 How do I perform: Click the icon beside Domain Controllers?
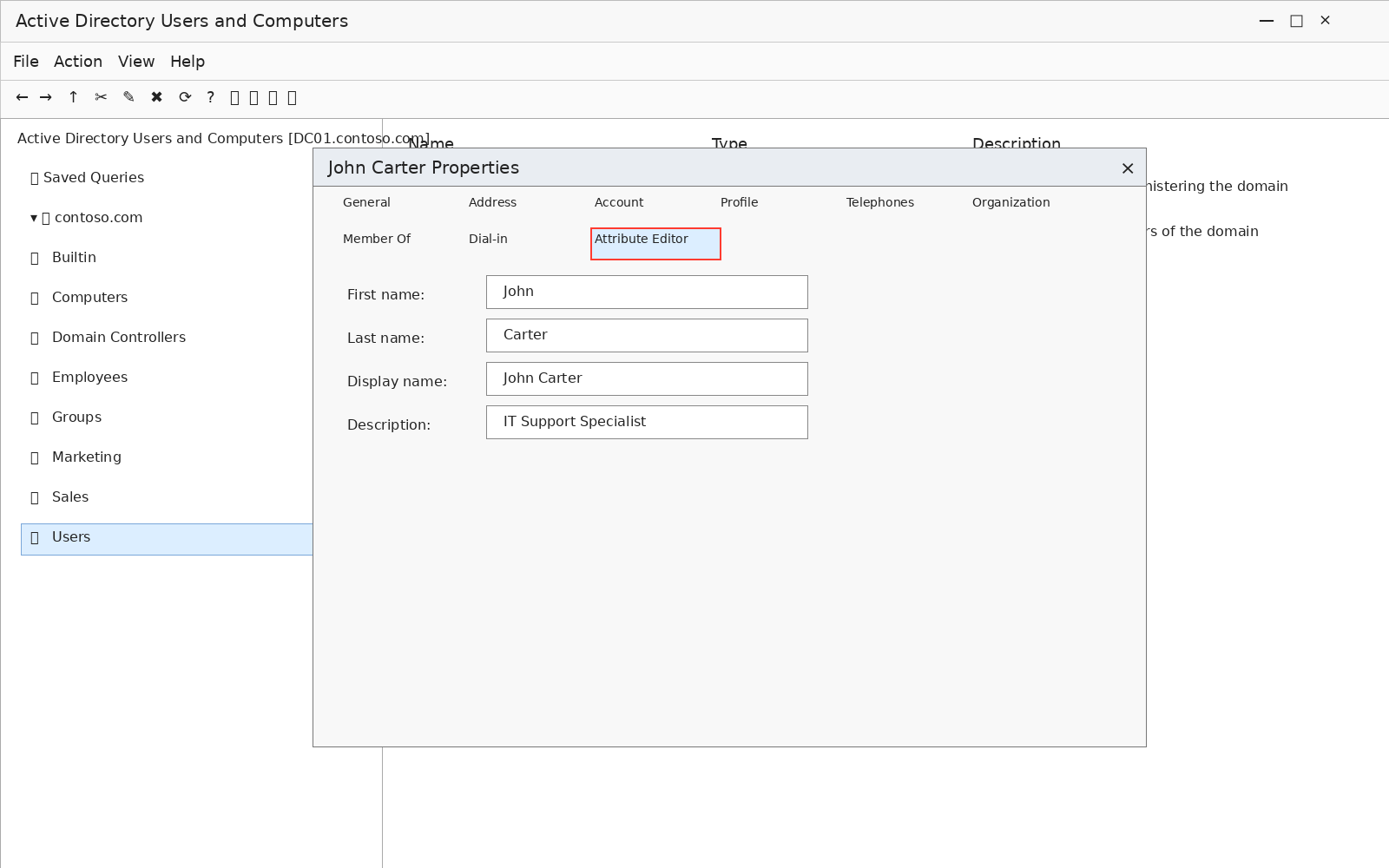(35, 338)
